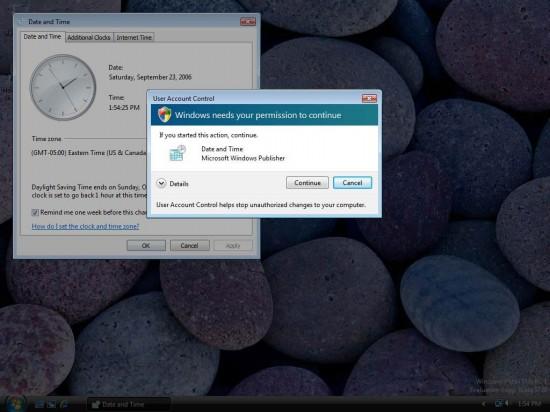Close the User Account Control dialog
The width and height of the screenshot is (550, 412).
pyautogui.click(x=369, y=99)
